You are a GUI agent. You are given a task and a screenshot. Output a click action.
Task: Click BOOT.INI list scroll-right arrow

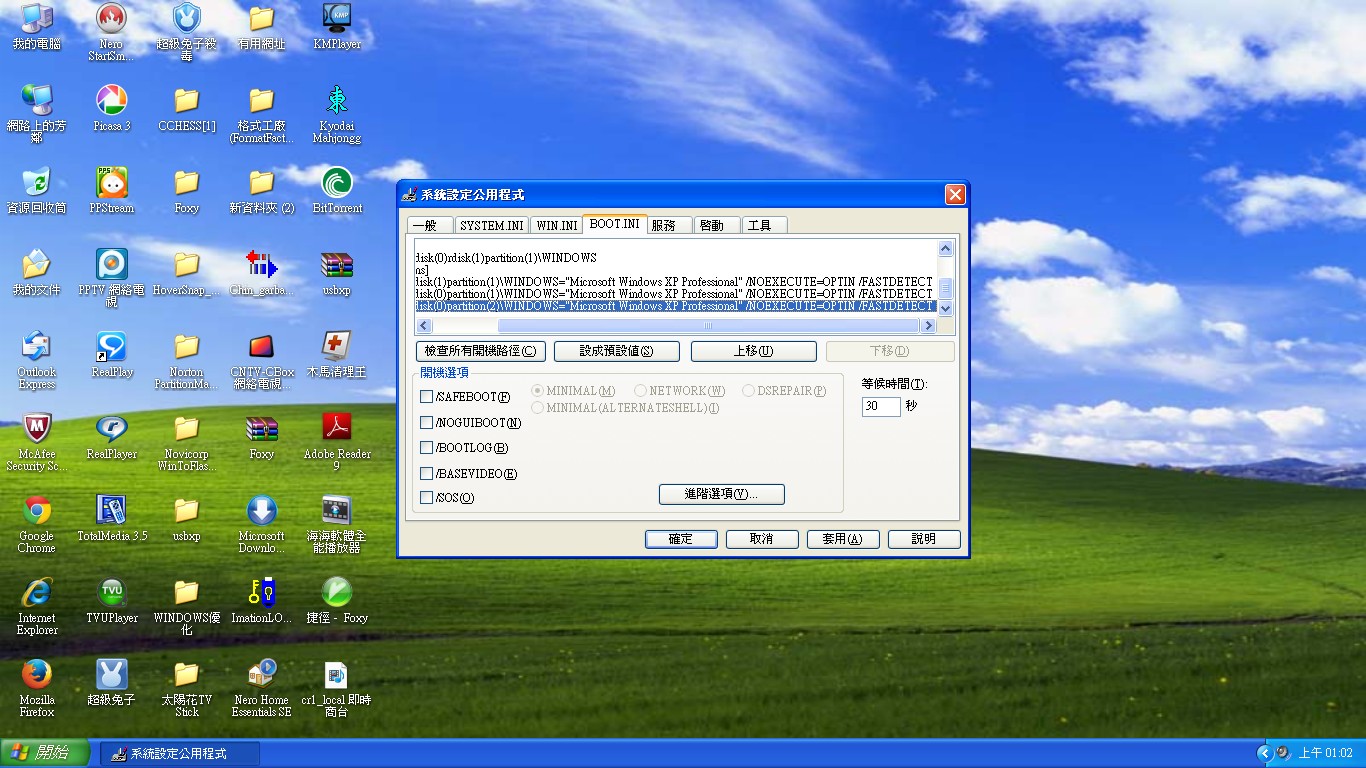coord(928,326)
